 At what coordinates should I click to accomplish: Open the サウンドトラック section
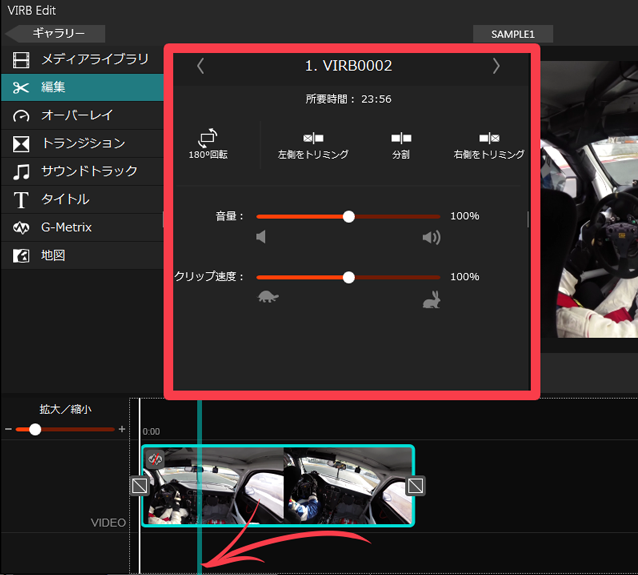coord(83,171)
